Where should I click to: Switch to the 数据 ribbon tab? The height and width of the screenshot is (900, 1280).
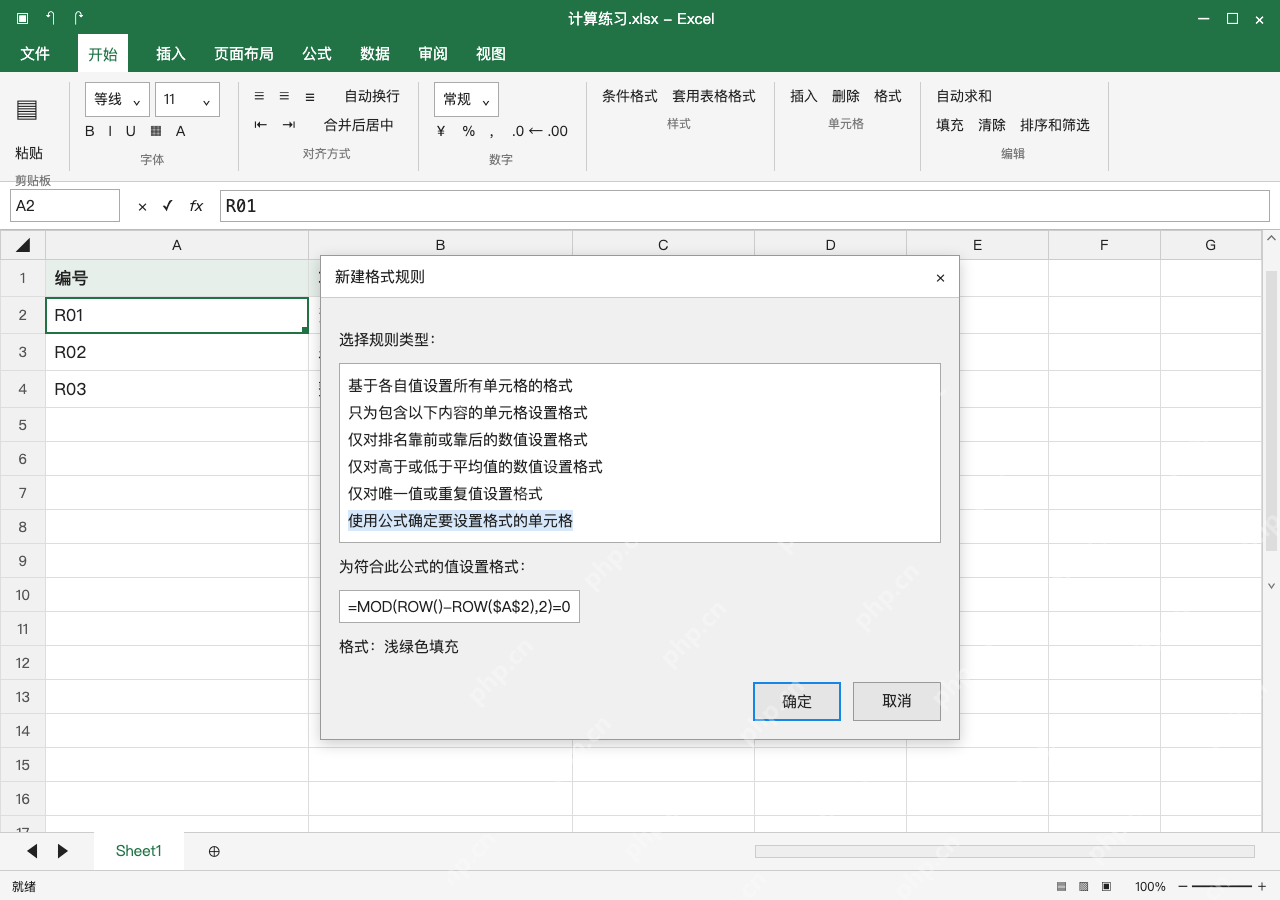point(375,54)
